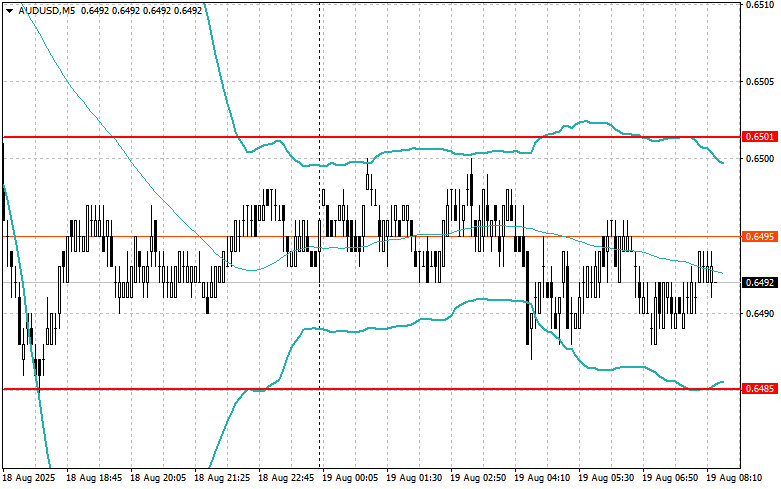
Task: Click the 18 Aug 21:25 time label
Action: 222,478
